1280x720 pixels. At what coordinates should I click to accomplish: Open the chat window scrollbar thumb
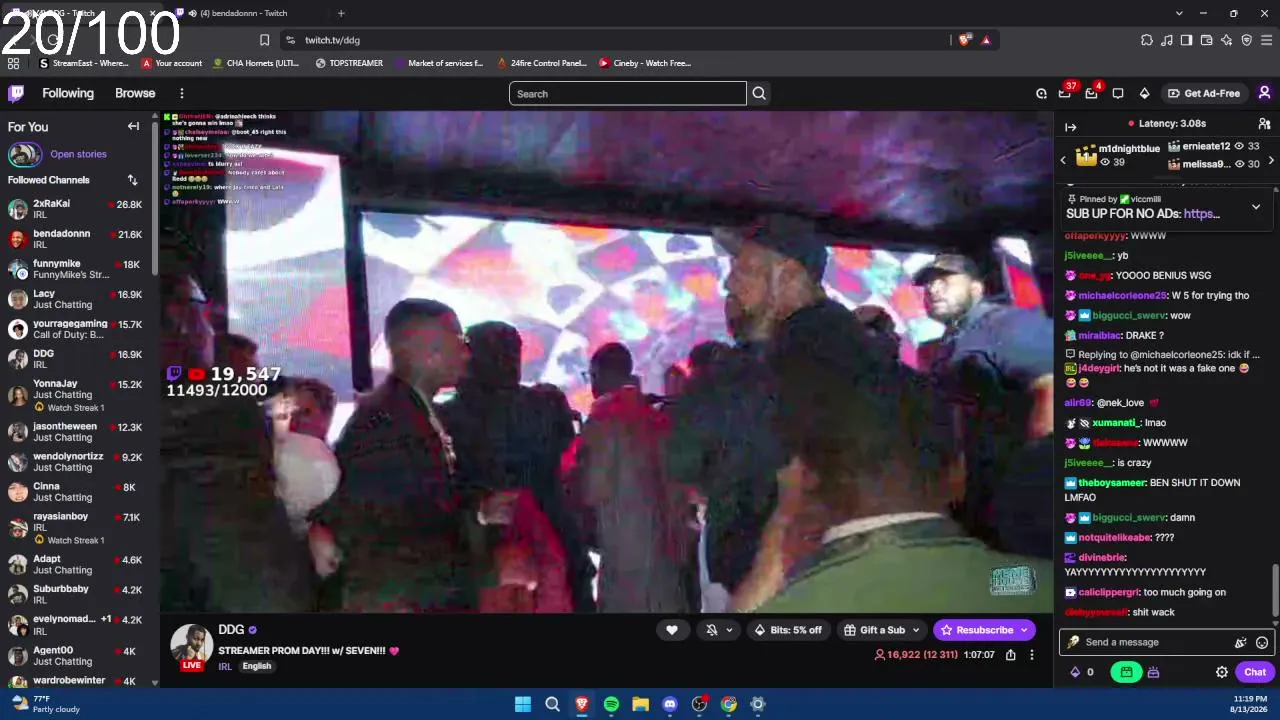(x=1274, y=590)
